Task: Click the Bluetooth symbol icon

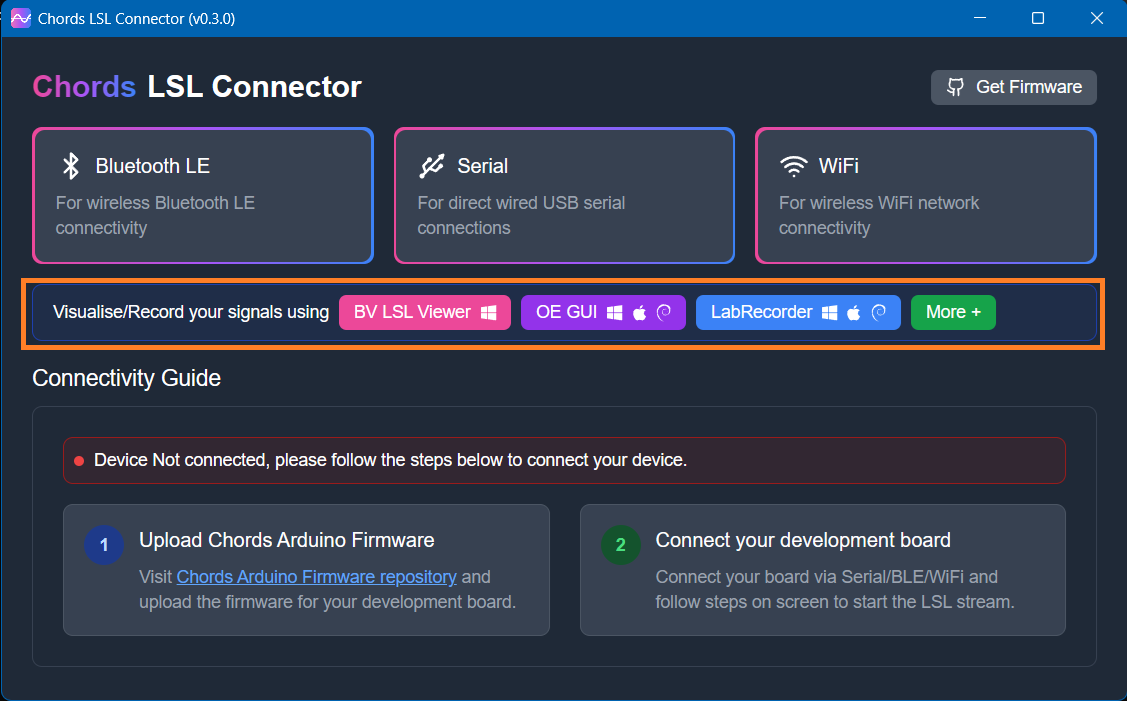Action: click(x=70, y=165)
